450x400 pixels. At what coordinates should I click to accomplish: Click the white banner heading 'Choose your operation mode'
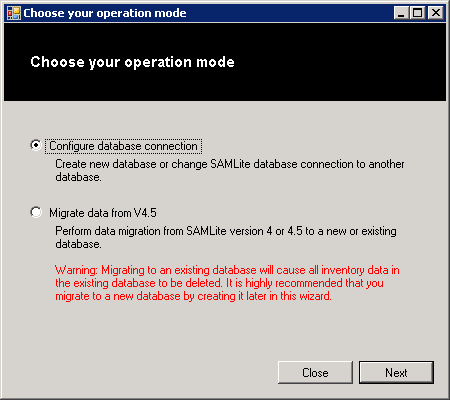tap(132, 62)
